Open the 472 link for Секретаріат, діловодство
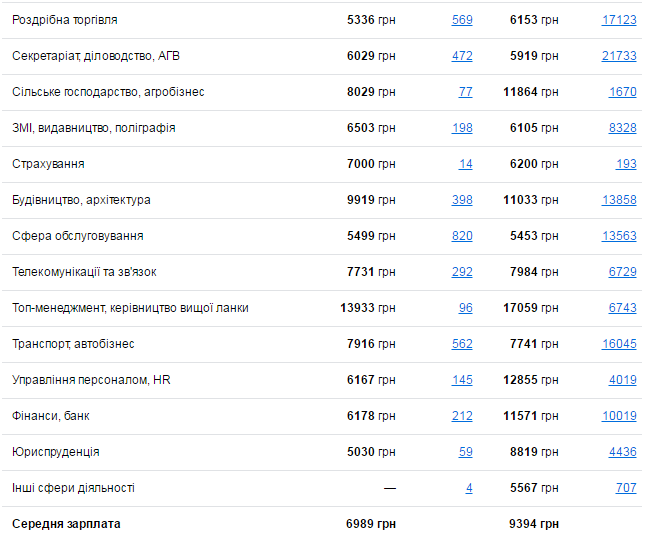645x542 pixels. (x=461, y=56)
